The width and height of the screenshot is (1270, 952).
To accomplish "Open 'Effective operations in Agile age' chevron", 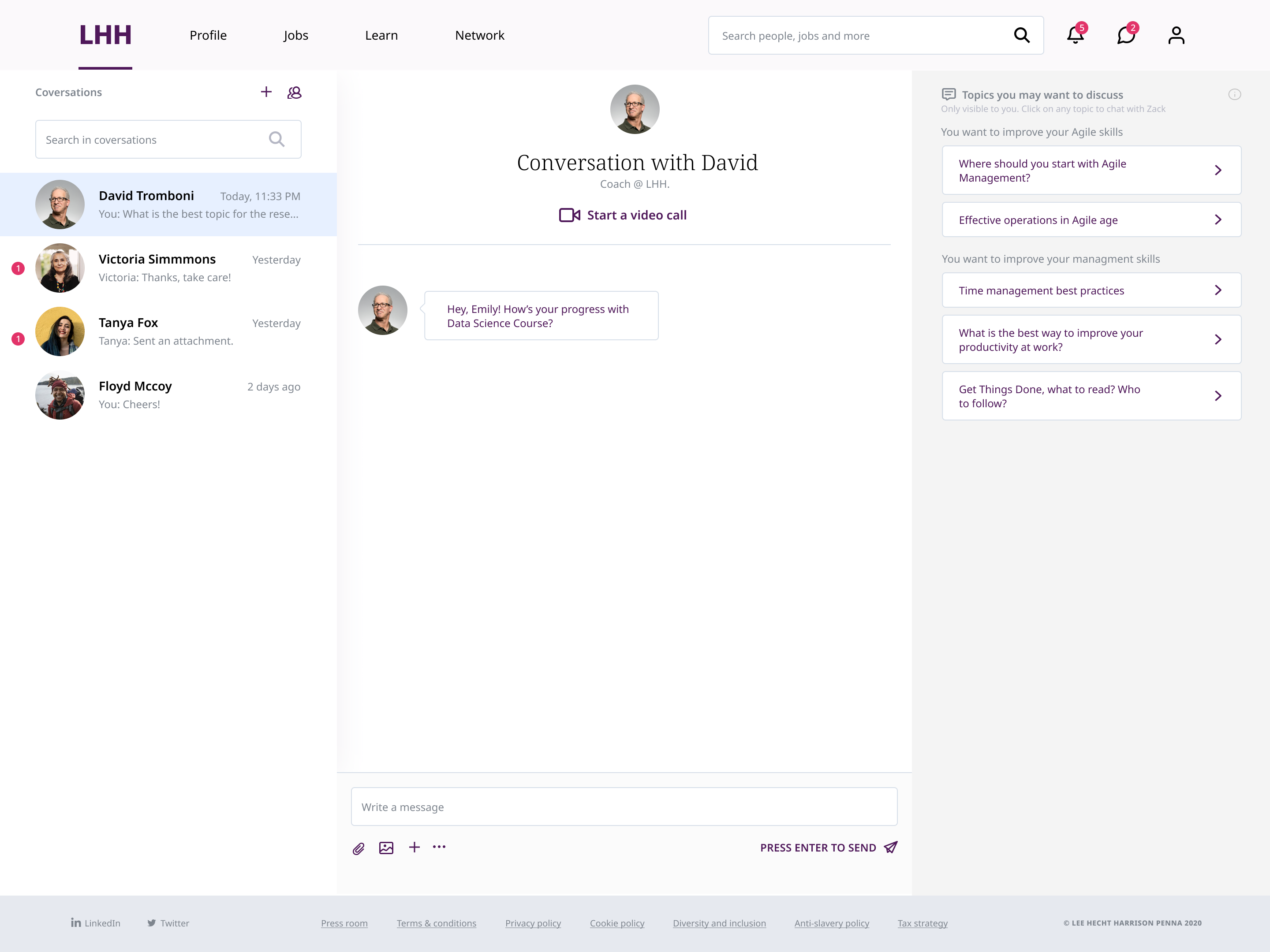I will click(x=1218, y=220).
